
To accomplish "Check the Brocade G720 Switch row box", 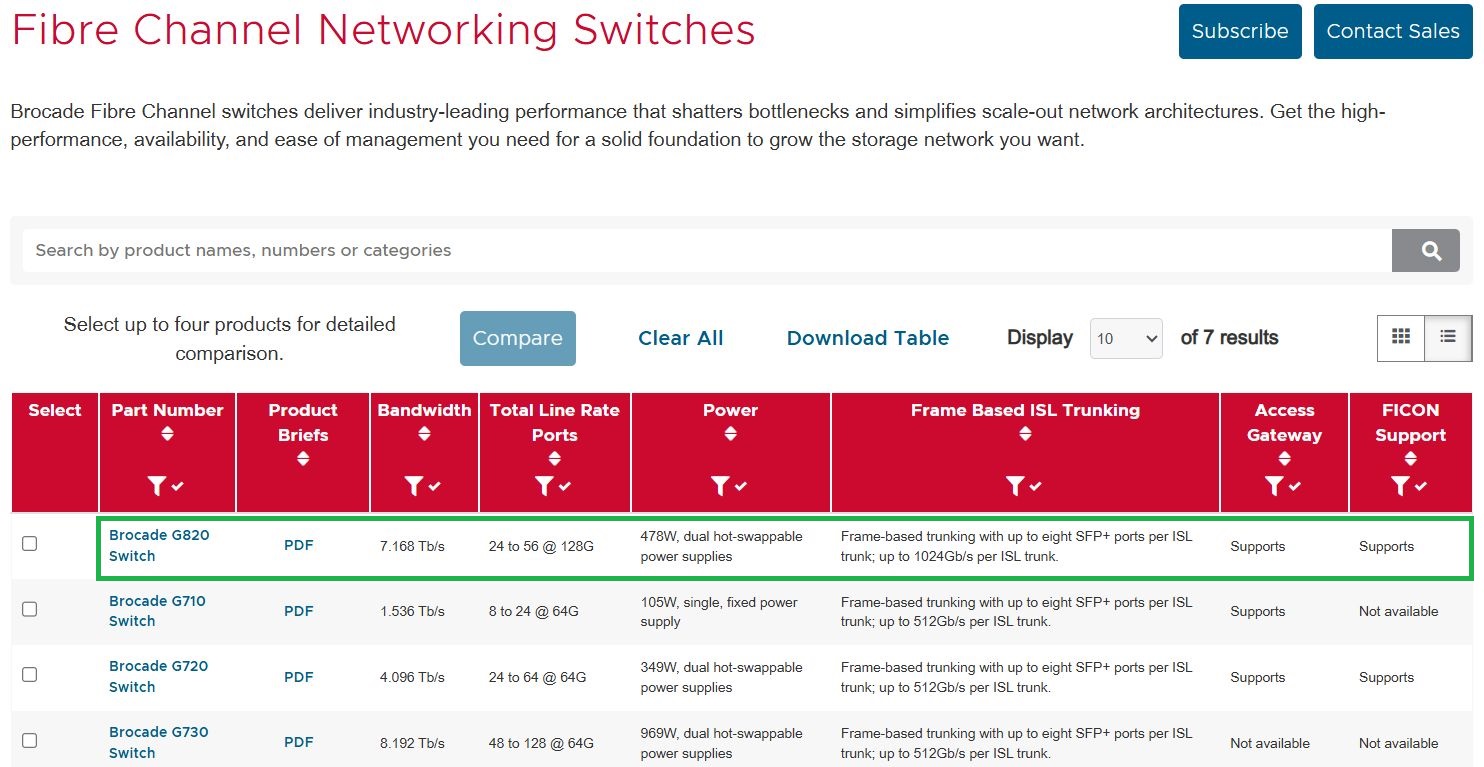I will 30,675.
